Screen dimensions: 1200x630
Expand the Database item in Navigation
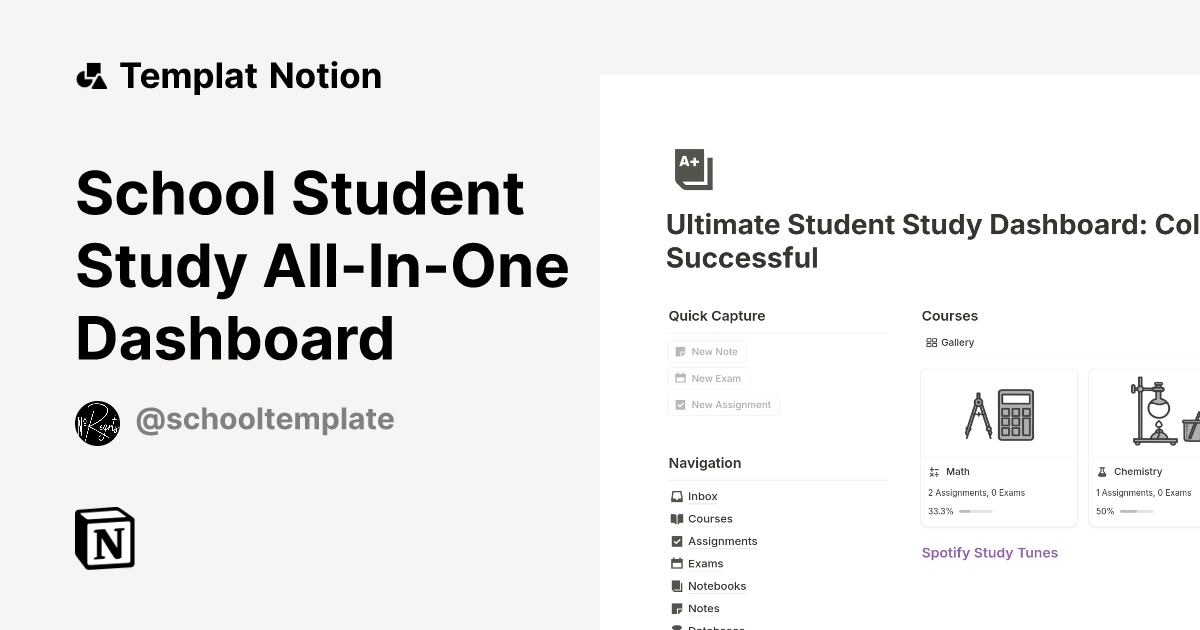(676, 627)
